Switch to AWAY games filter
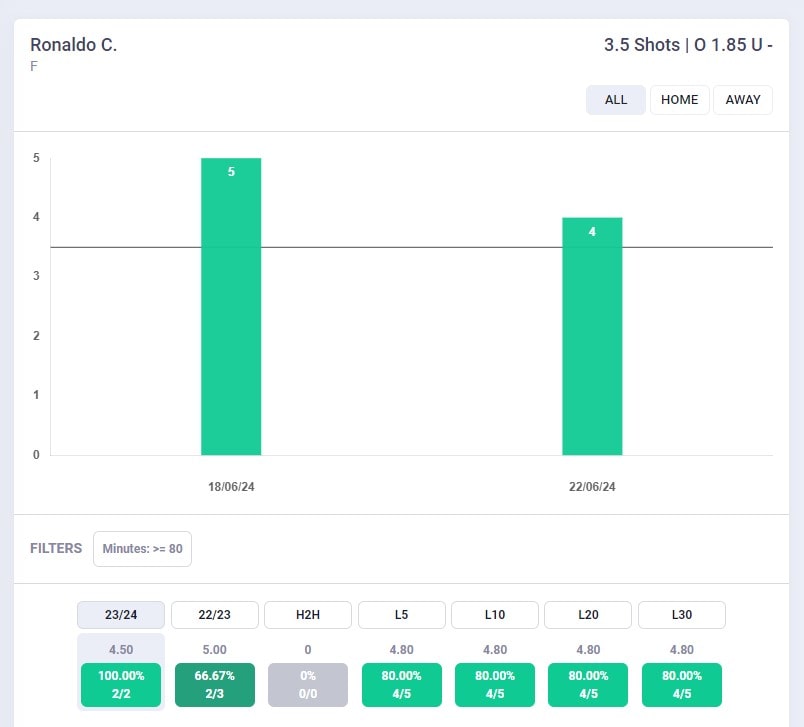 [x=743, y=100]
